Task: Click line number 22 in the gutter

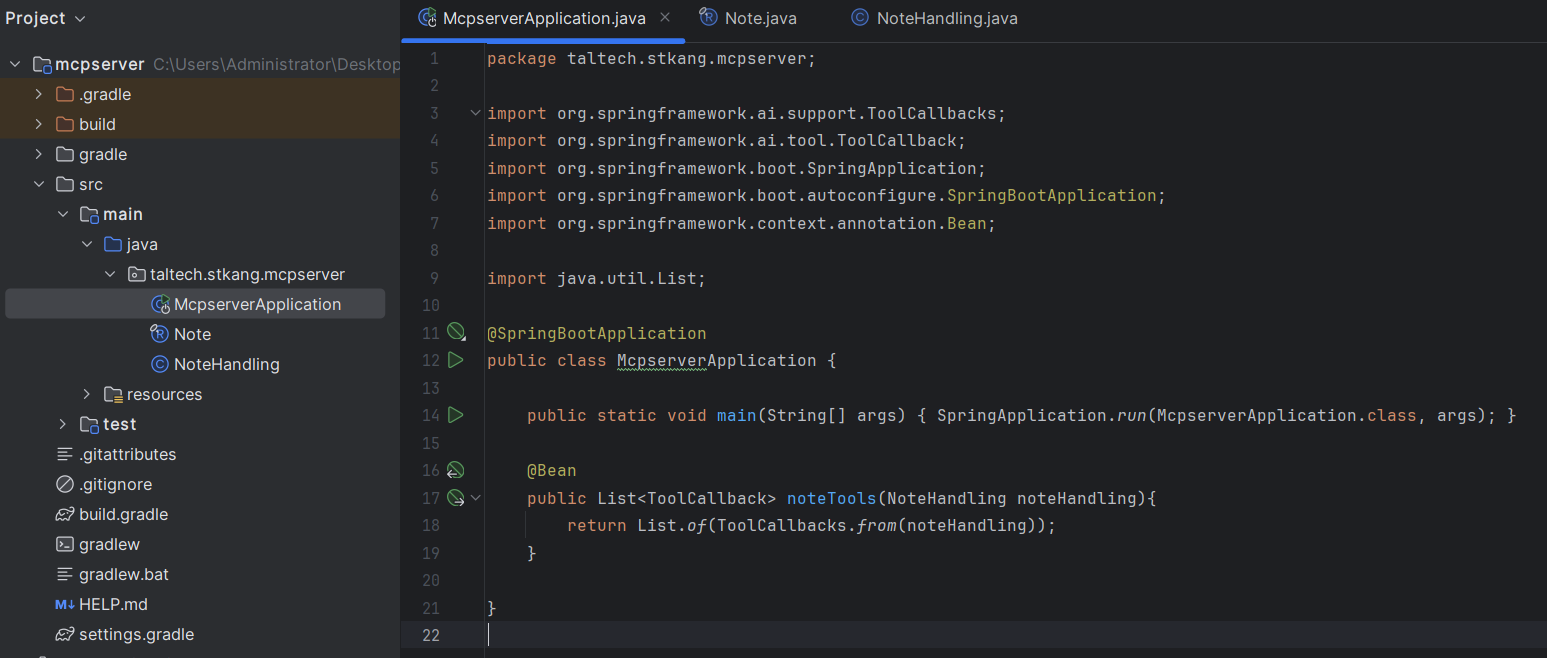Action: coord(430,635)
